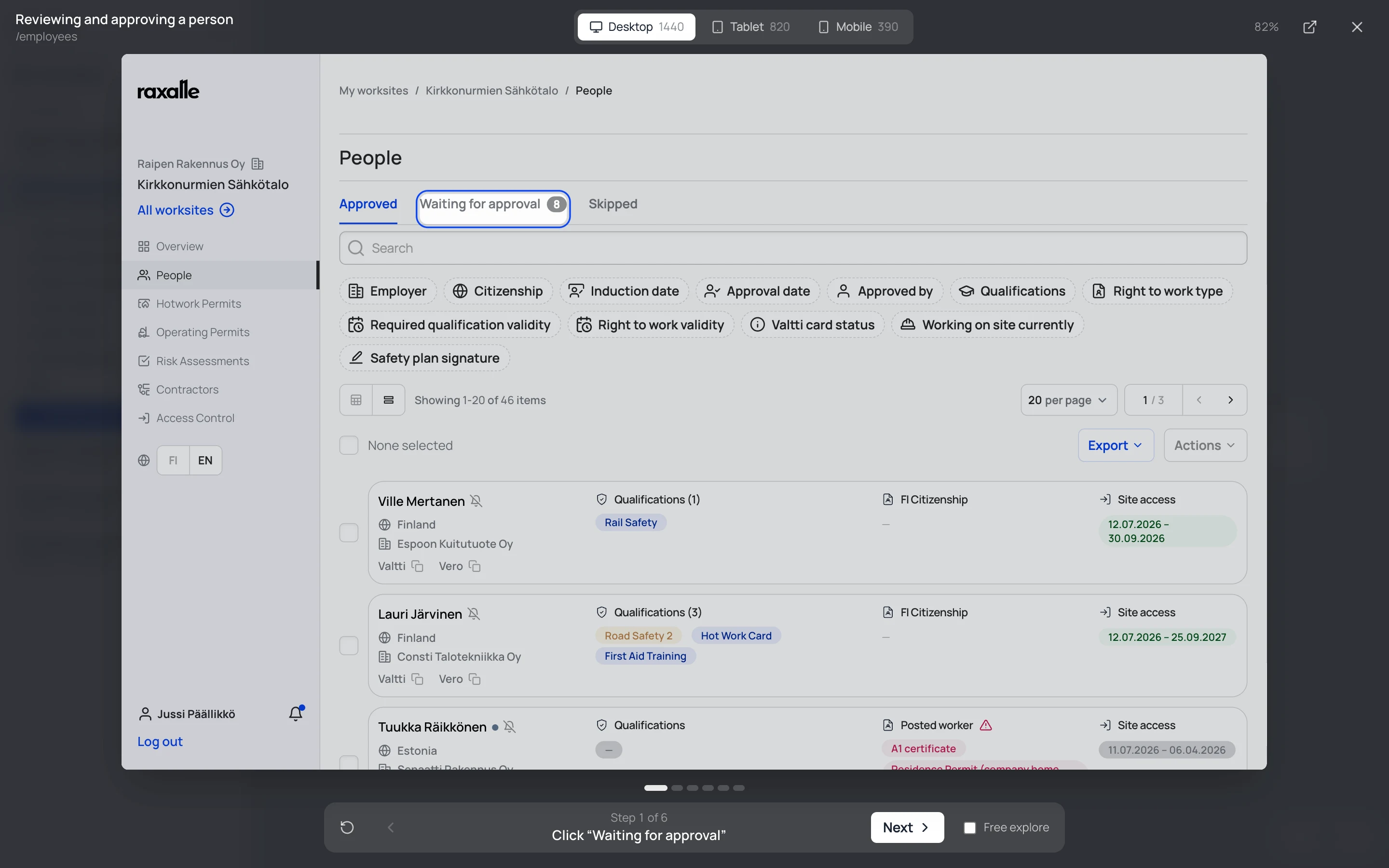Click muted bell icon beside Lauri Järvinen
This screenshot has width=1389, height=868.
coord(474,614)
